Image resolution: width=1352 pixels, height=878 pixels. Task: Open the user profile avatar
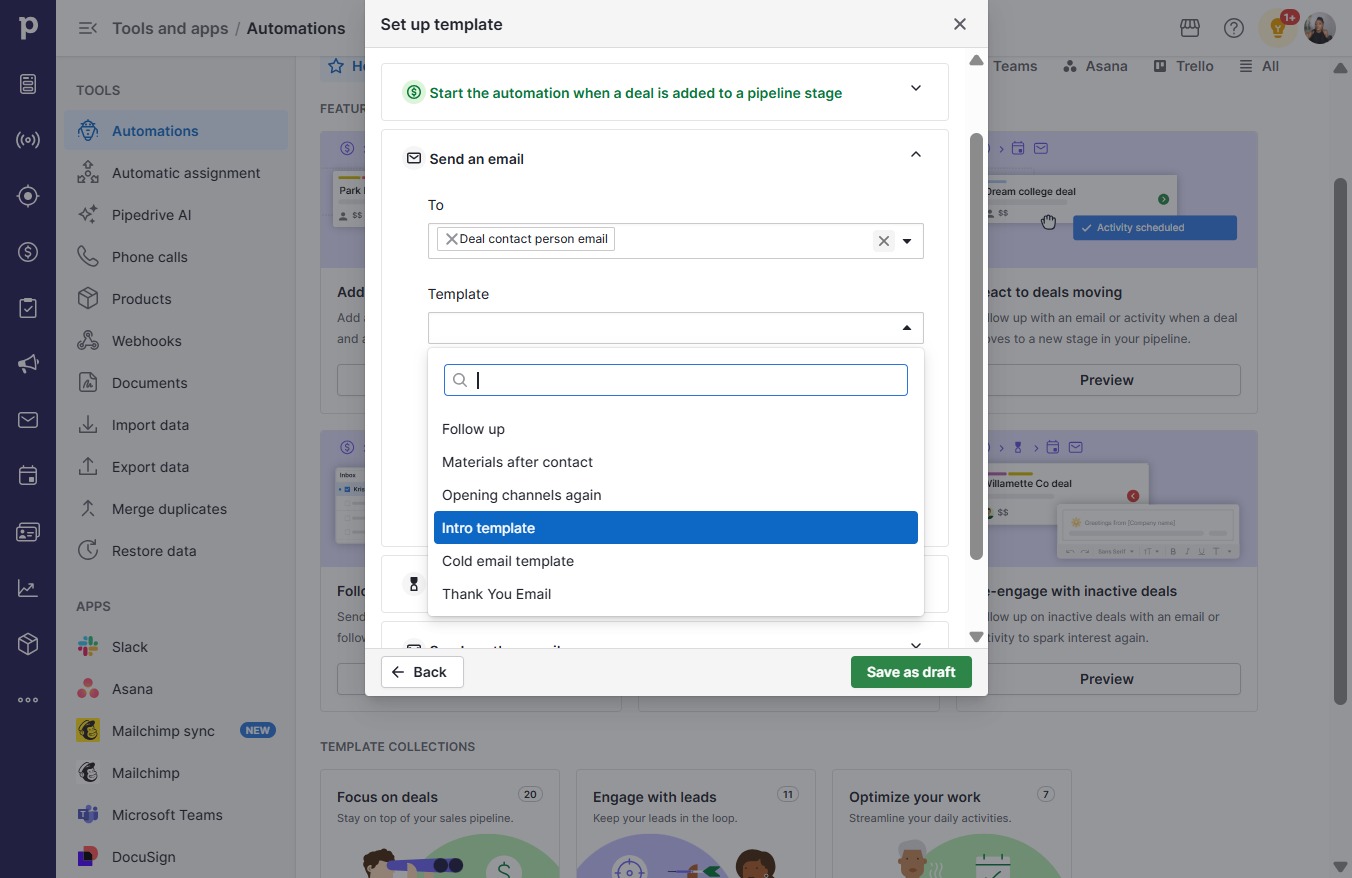coord(1320,28)
